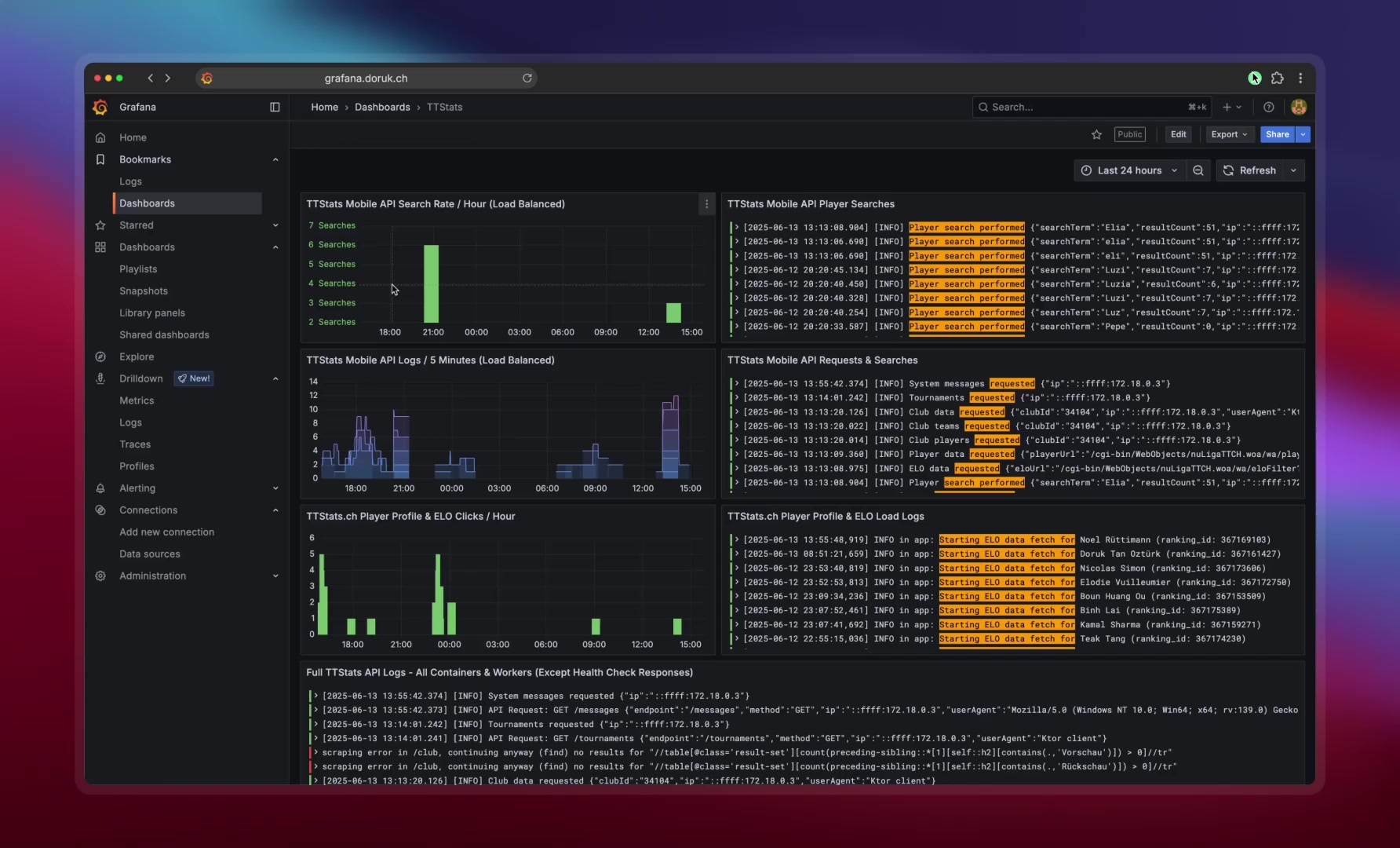
Task: Open Profiles in the sidebar
Action: coord(137,466)
